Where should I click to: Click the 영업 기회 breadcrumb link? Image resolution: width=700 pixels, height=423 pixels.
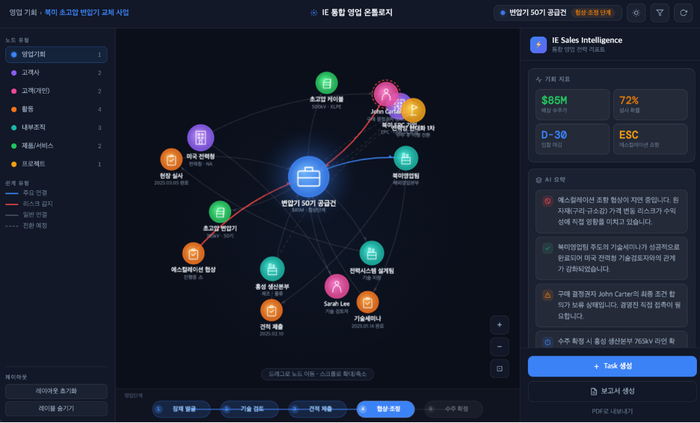click(x=22, y=13)
